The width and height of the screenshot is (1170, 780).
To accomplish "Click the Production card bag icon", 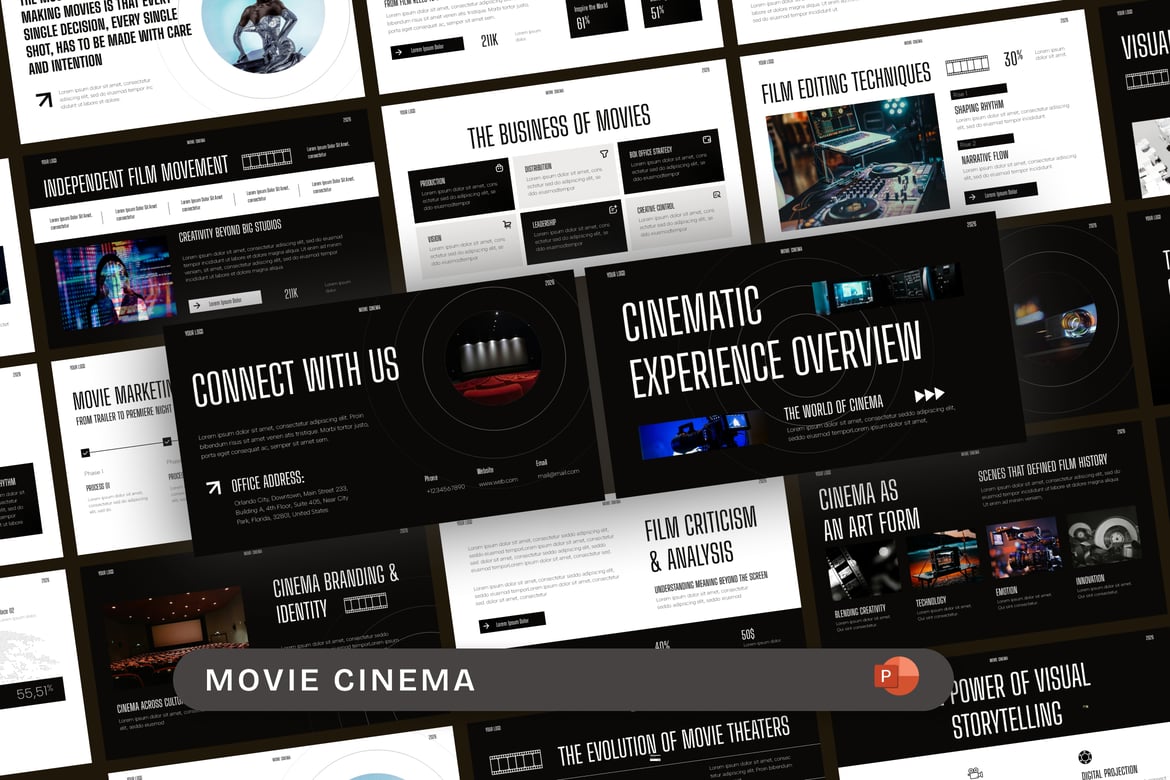I will tap(499, 168).
